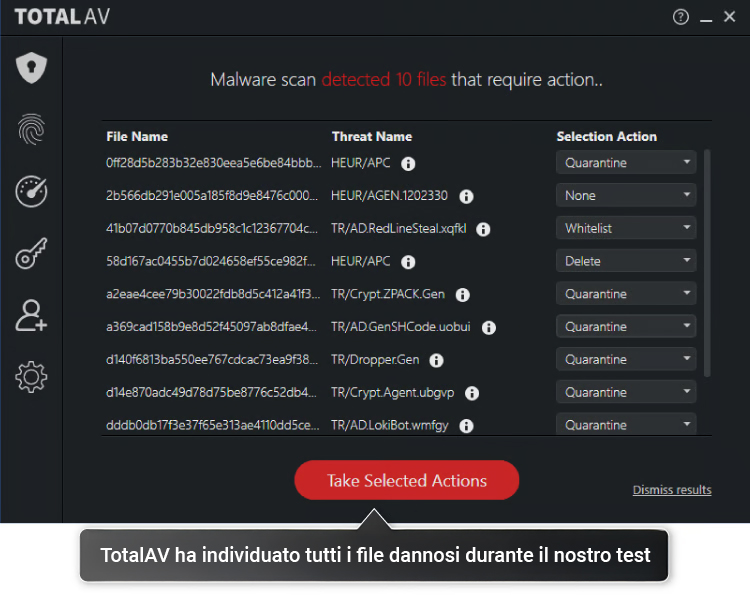Screen dimensions: 750x595
Task: Select file name a369cad158b9e8d52f45097ab8dfae4
Action: (x=211, y=327)
